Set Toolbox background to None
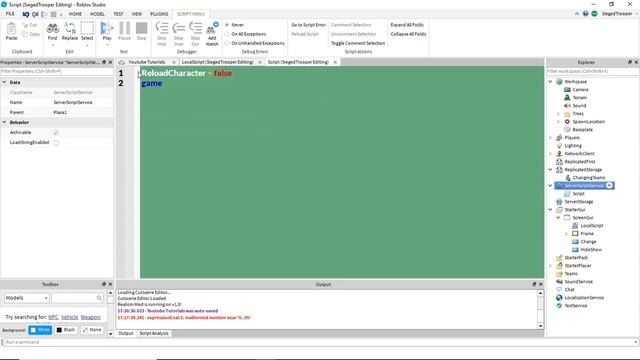640x360 pixels. (92, 330)
